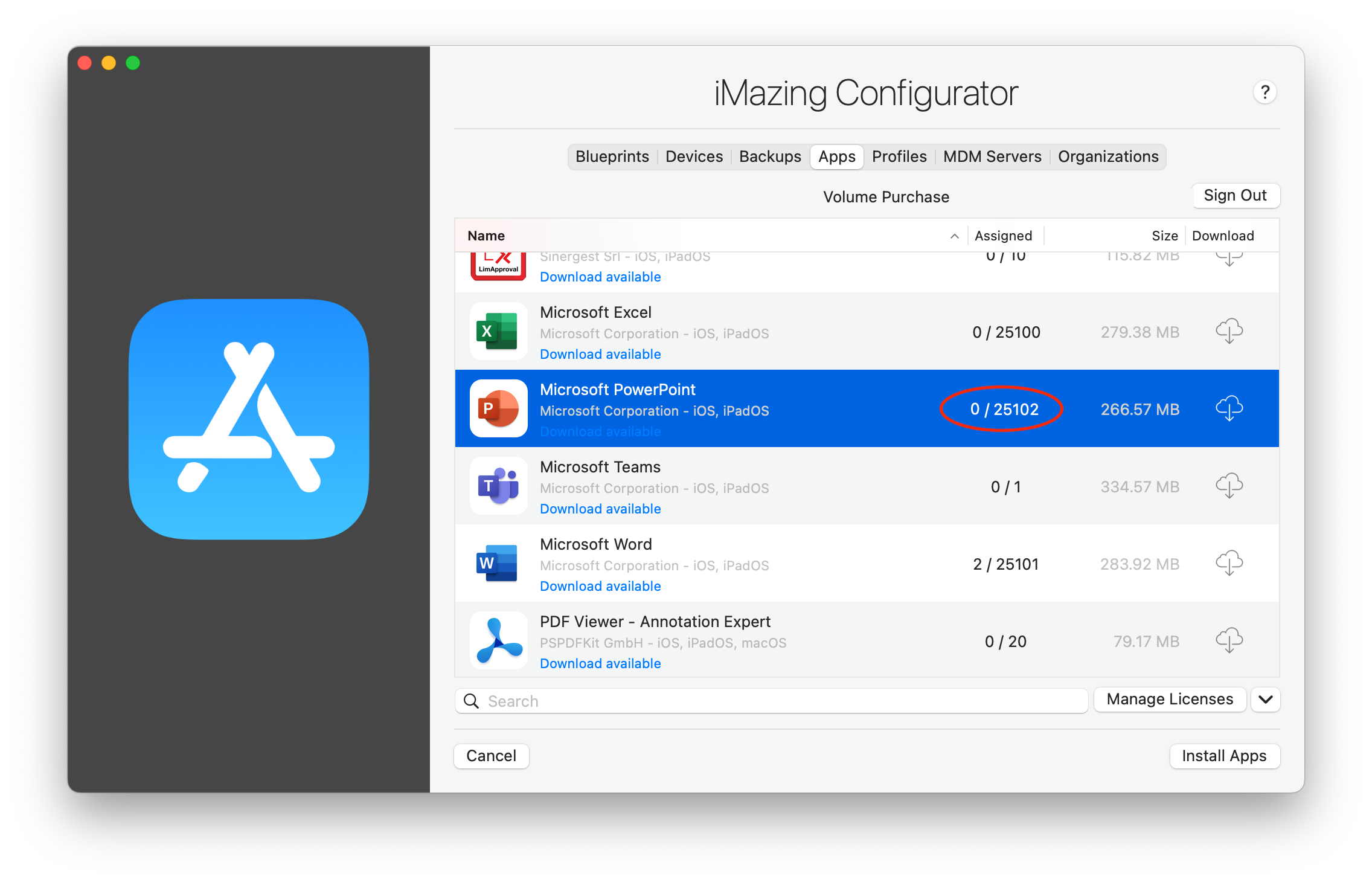Download PDF Viewer with its cloud icon
Image resolution: width=1372 pixels, height=882 pixels.
(1229, 640)
